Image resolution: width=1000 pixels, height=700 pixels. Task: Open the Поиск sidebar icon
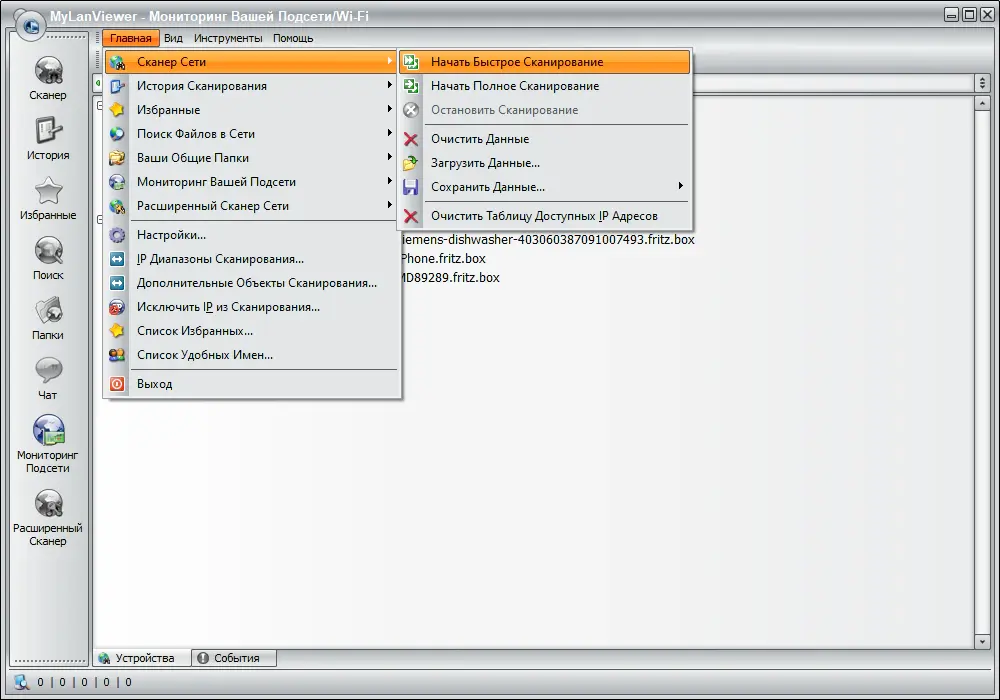point(48,251)
